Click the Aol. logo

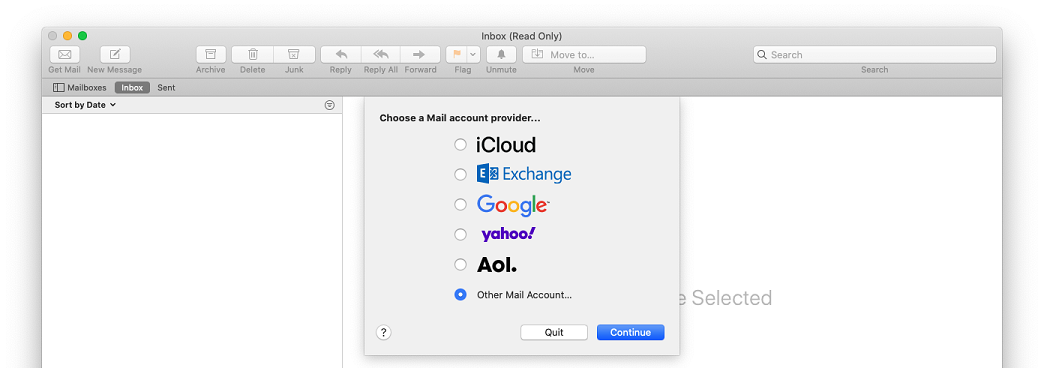[497, 265]
